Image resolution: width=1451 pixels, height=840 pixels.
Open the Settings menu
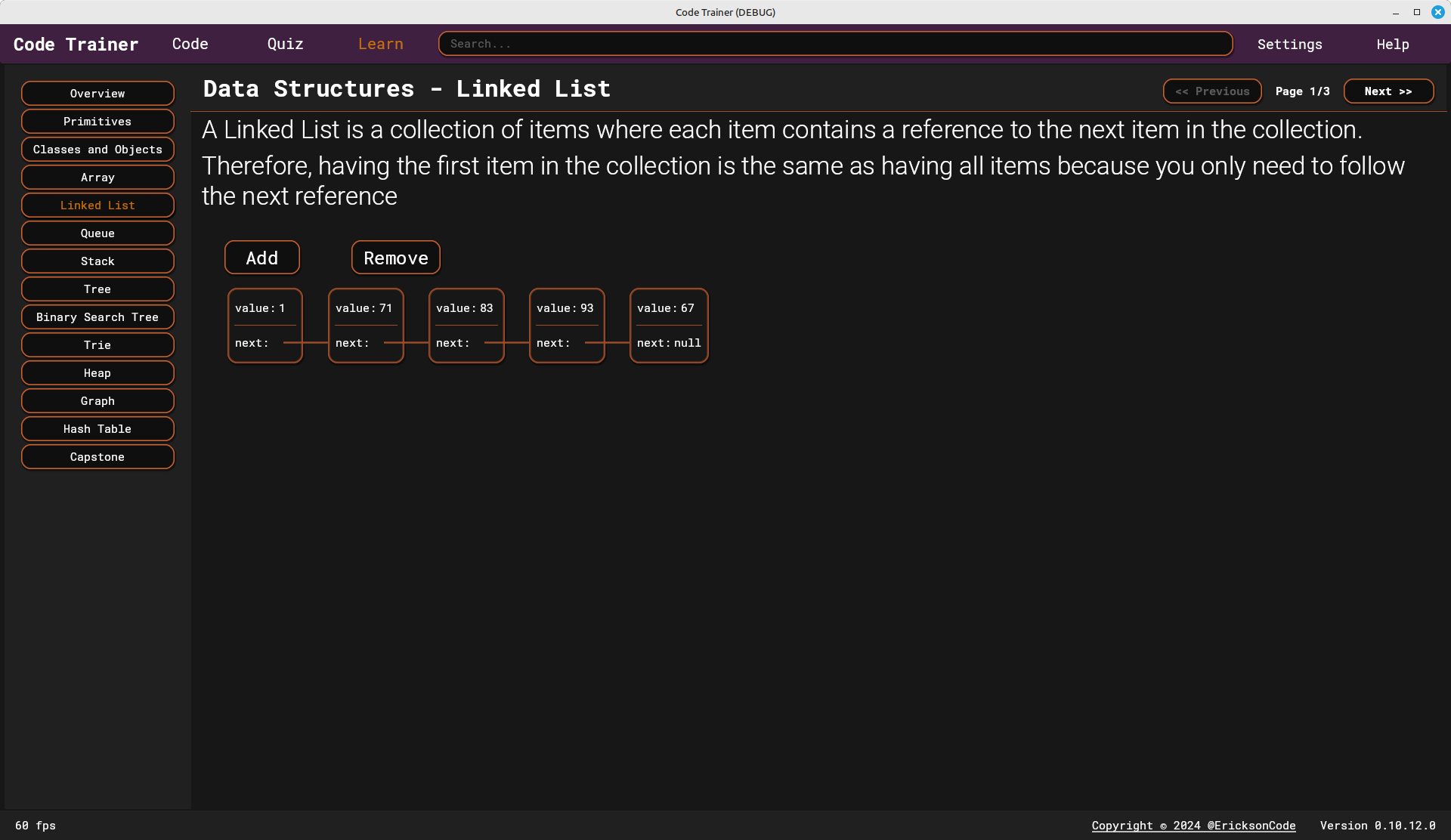pos(1289,43)
